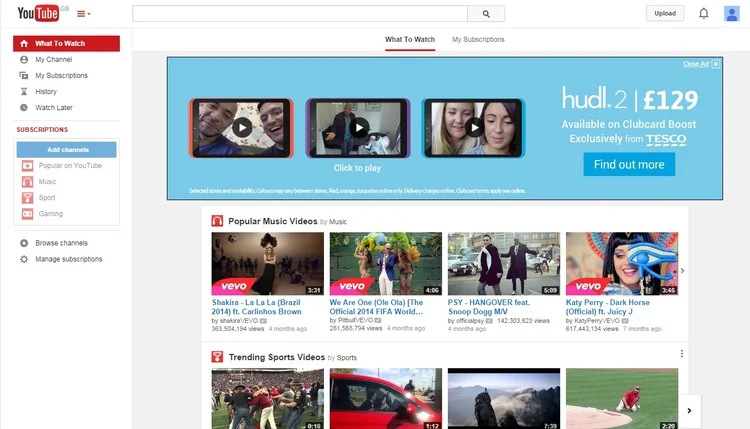Focus the search input field

pyautogui.click(x=300, y=14)
